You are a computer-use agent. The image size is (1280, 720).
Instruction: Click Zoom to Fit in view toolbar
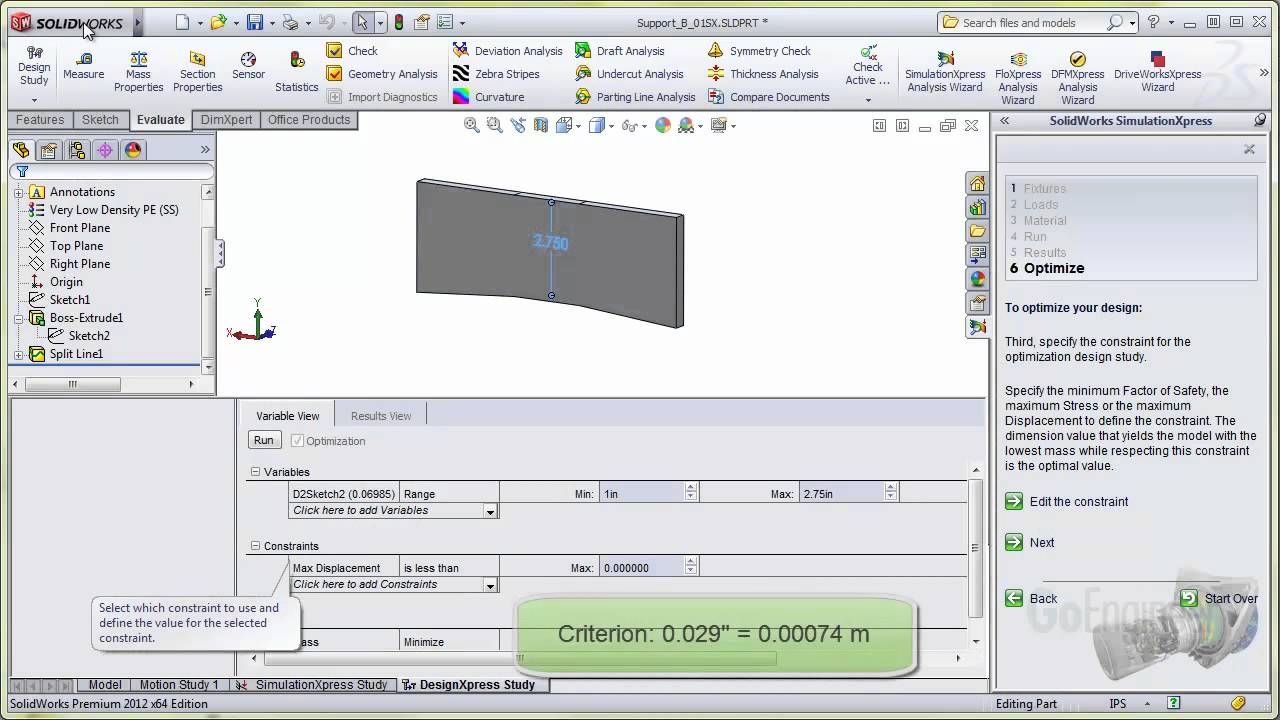(472, 125)
